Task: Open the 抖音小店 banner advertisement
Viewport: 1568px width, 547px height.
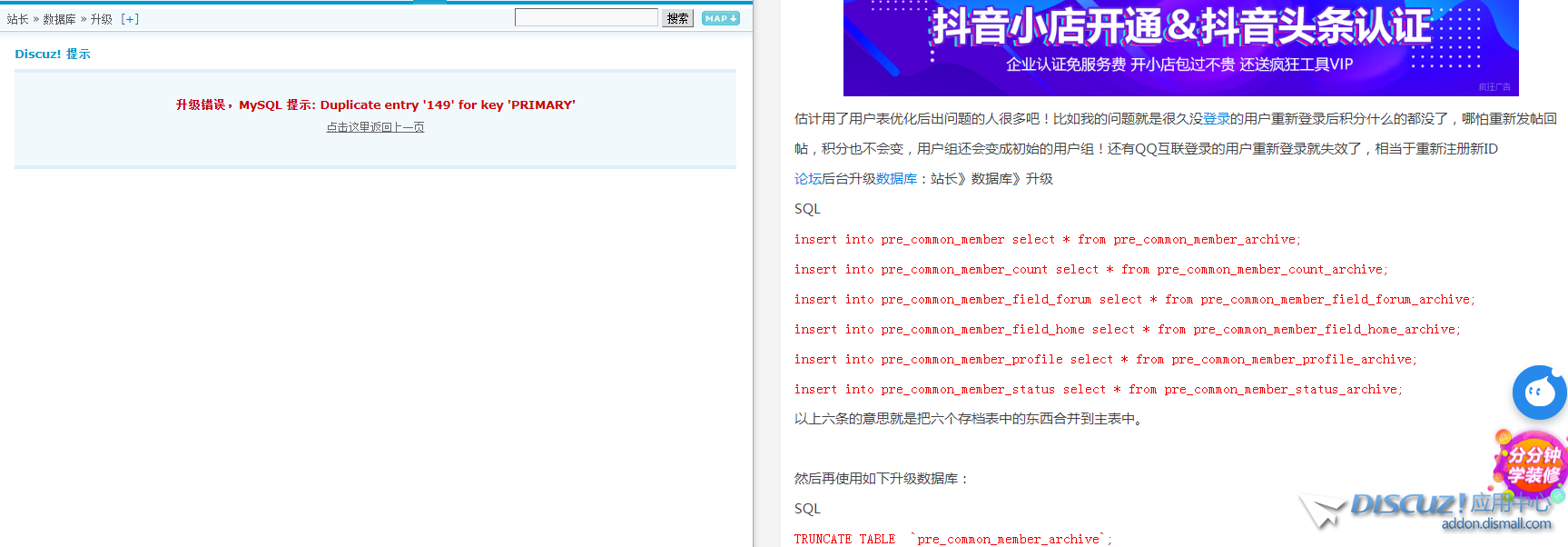Action: pos(1180,47)
